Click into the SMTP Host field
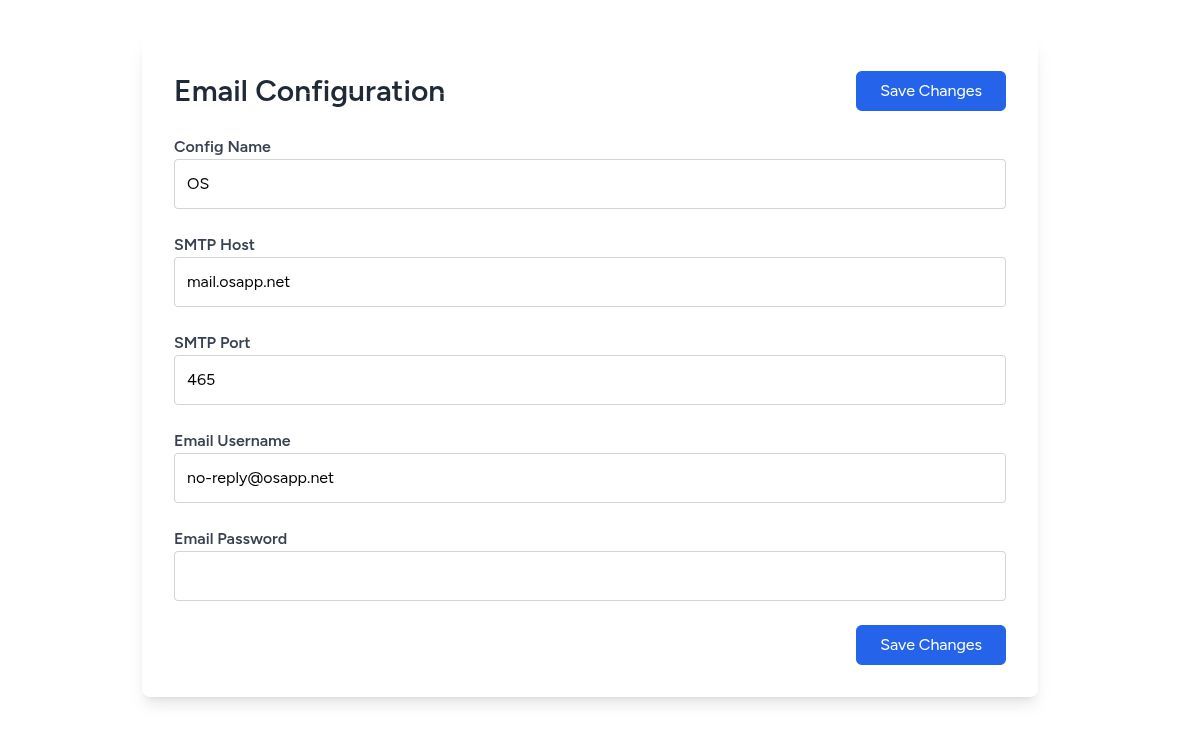 tap(589, 282)
